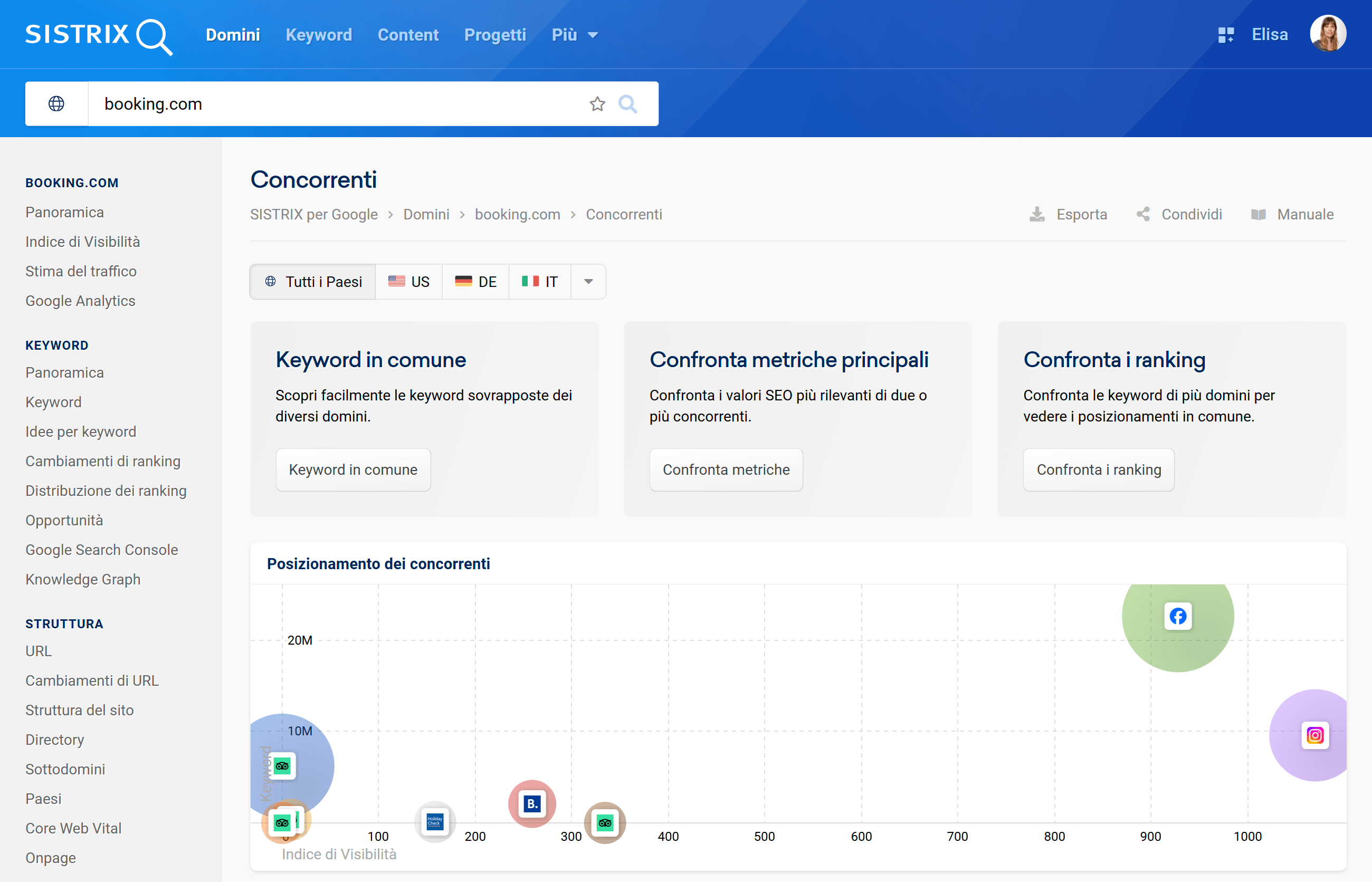Click the booking.com search icon
Image resolution: width=1372 pixels, height=882 pixels.
coord(627,102)
